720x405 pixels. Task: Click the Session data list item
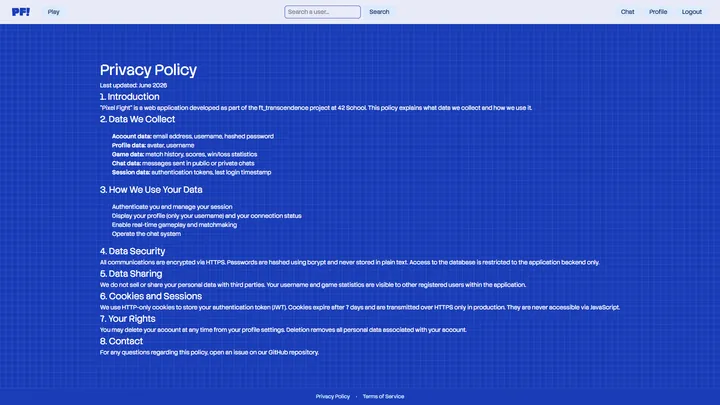[191, 173]
